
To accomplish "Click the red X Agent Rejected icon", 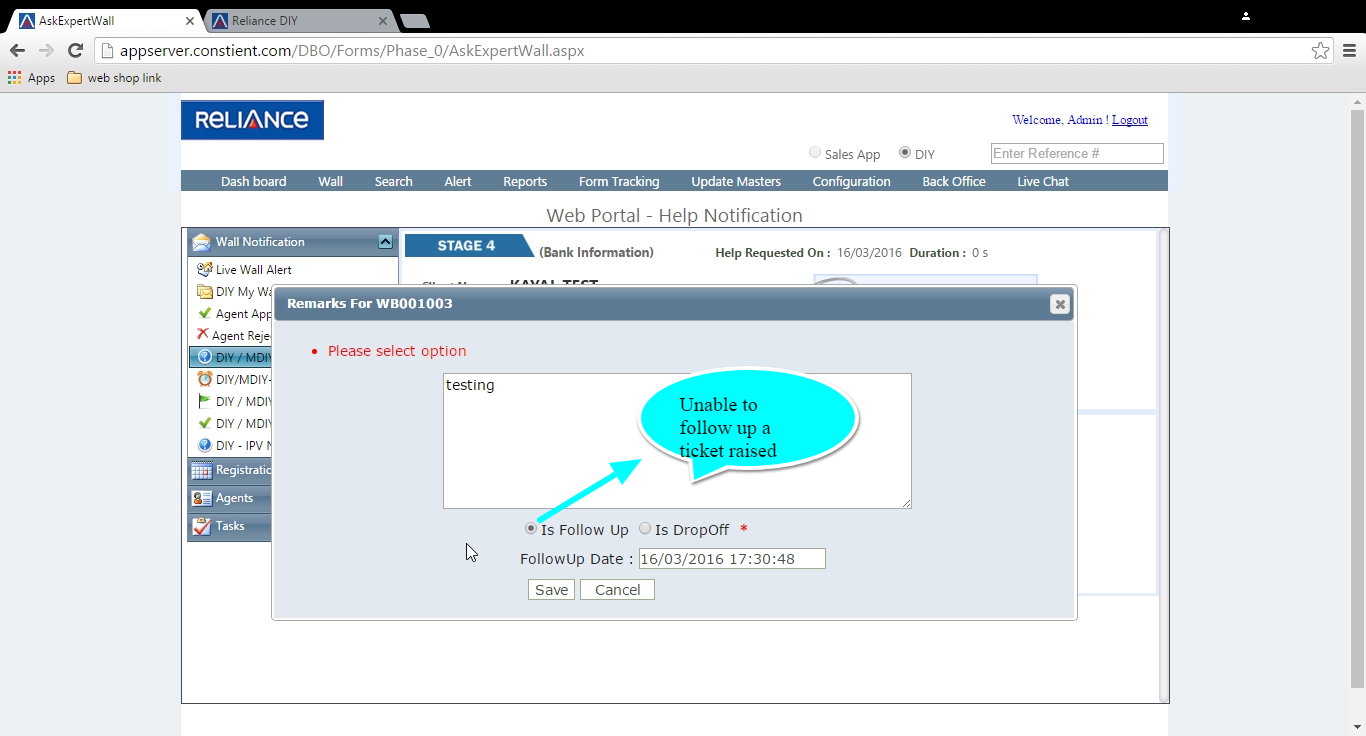I will click(x=203, y=335).
